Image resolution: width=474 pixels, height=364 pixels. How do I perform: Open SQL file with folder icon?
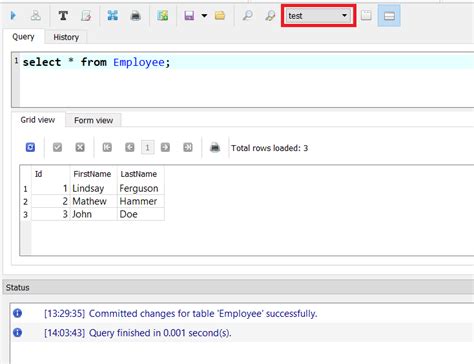coord(220,15)
